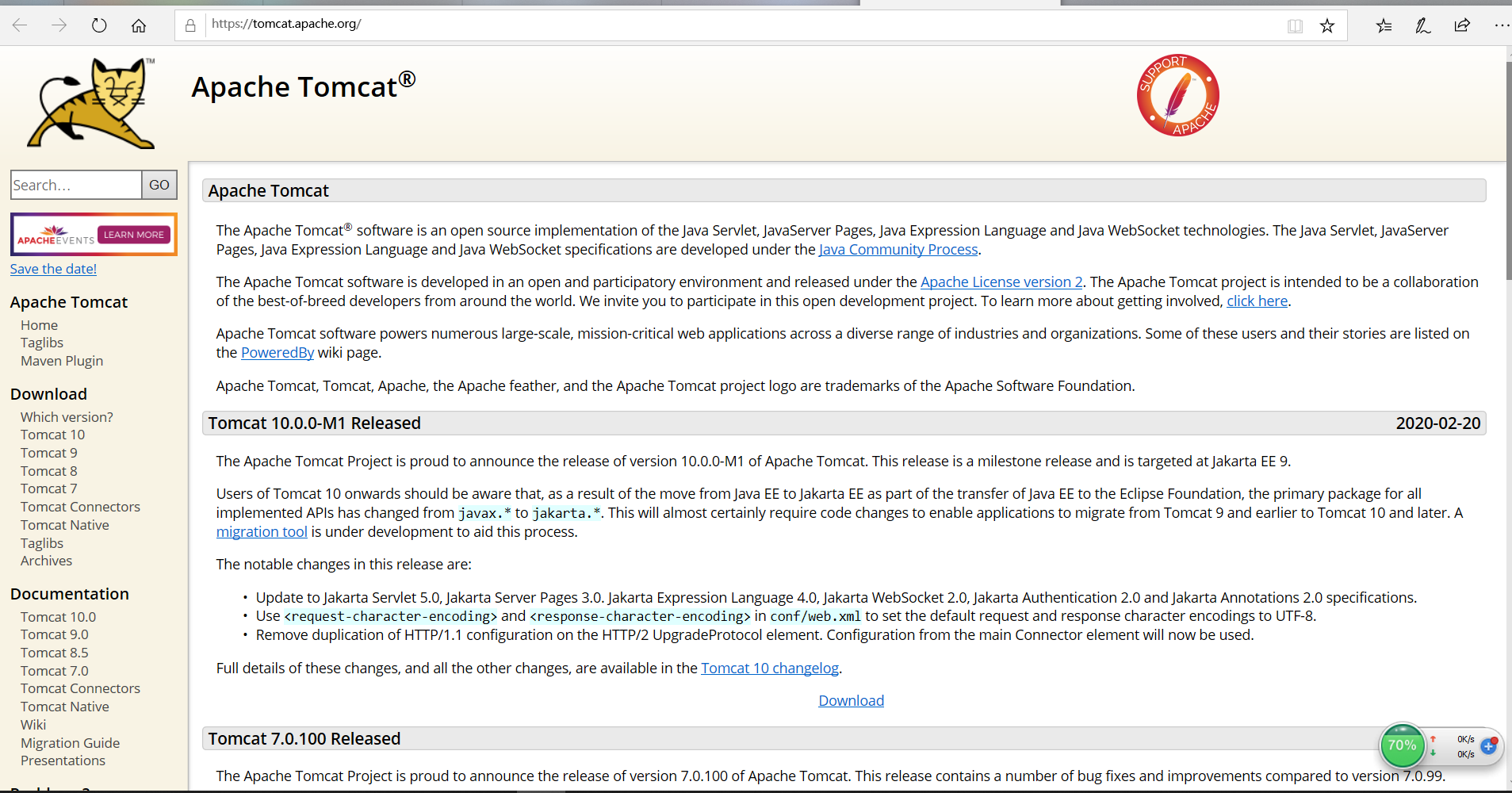Open the Migration Guide link
The height and width of the screenshot is (793, 1512).
[71, 743]
